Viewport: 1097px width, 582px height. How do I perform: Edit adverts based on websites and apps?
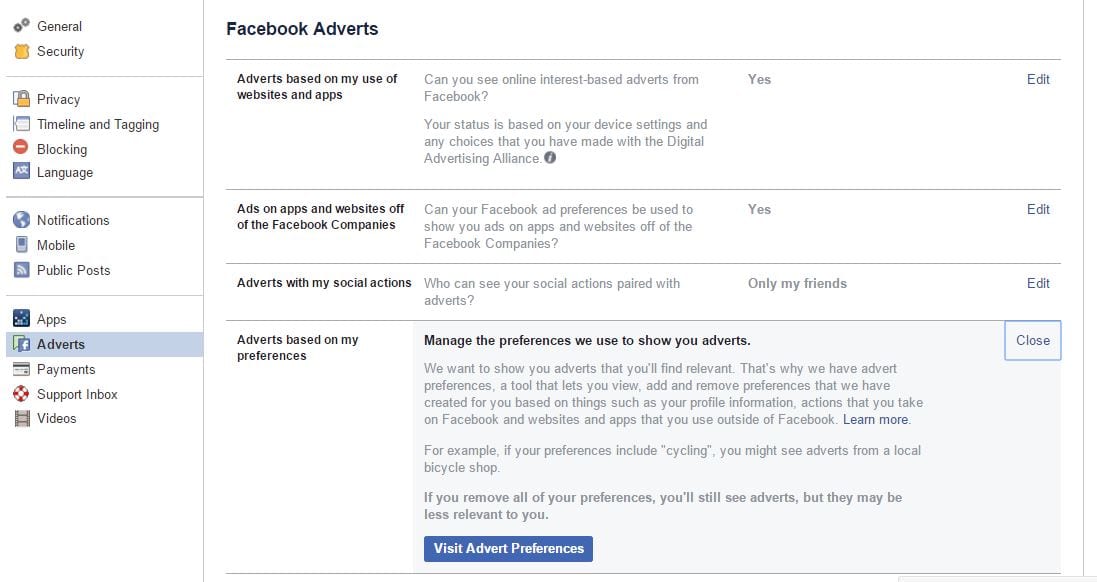tap(1038, 80)
